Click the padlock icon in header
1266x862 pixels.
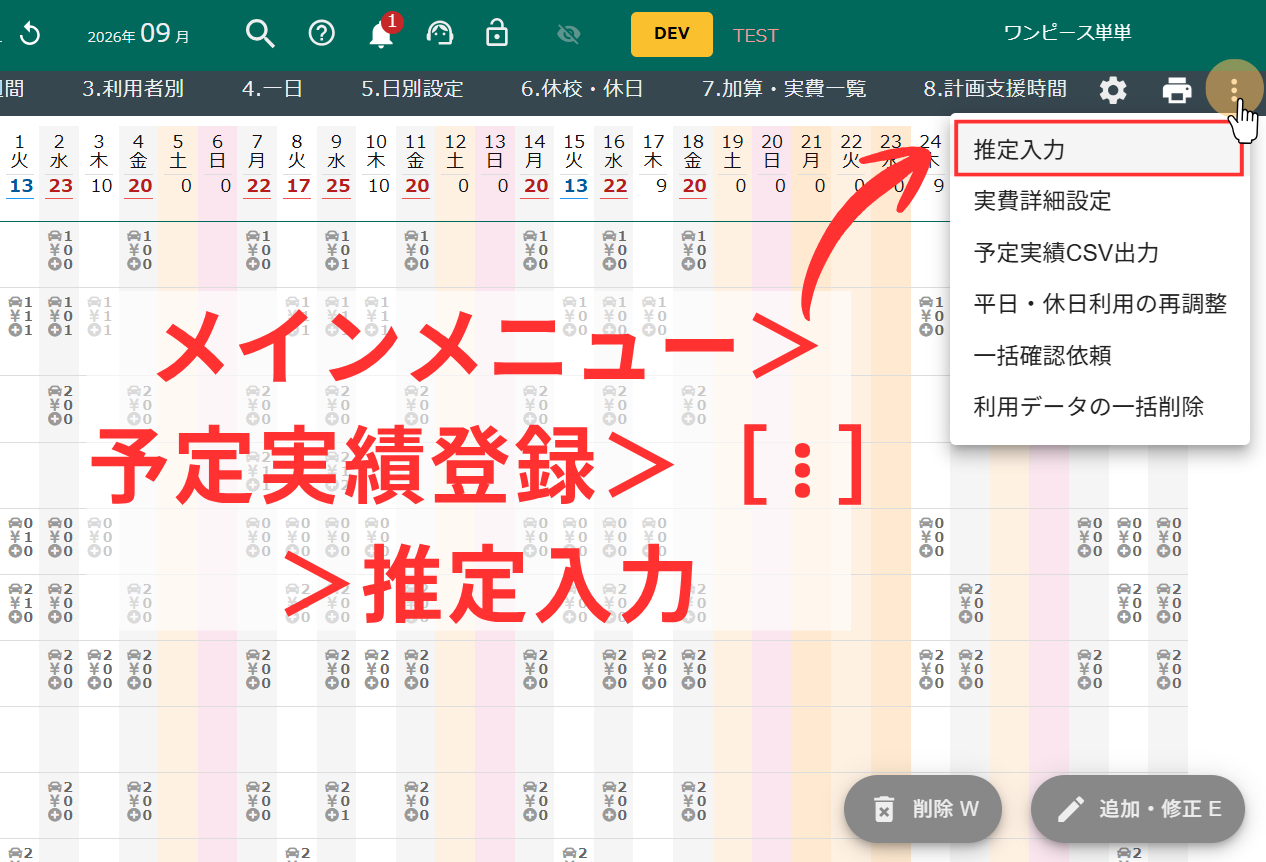pyautogui.click(x=496, y=34)
